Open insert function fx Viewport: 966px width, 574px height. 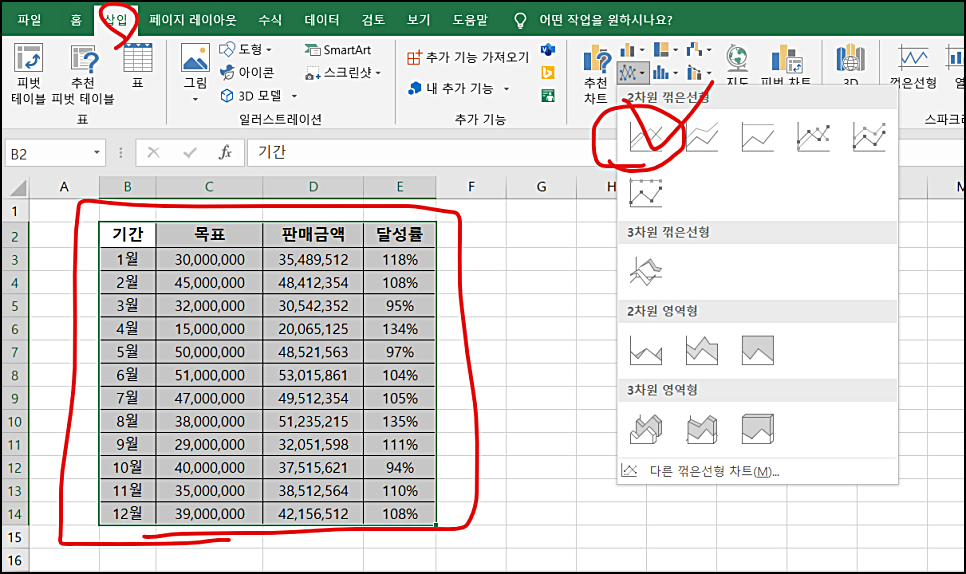coord(225,153)
